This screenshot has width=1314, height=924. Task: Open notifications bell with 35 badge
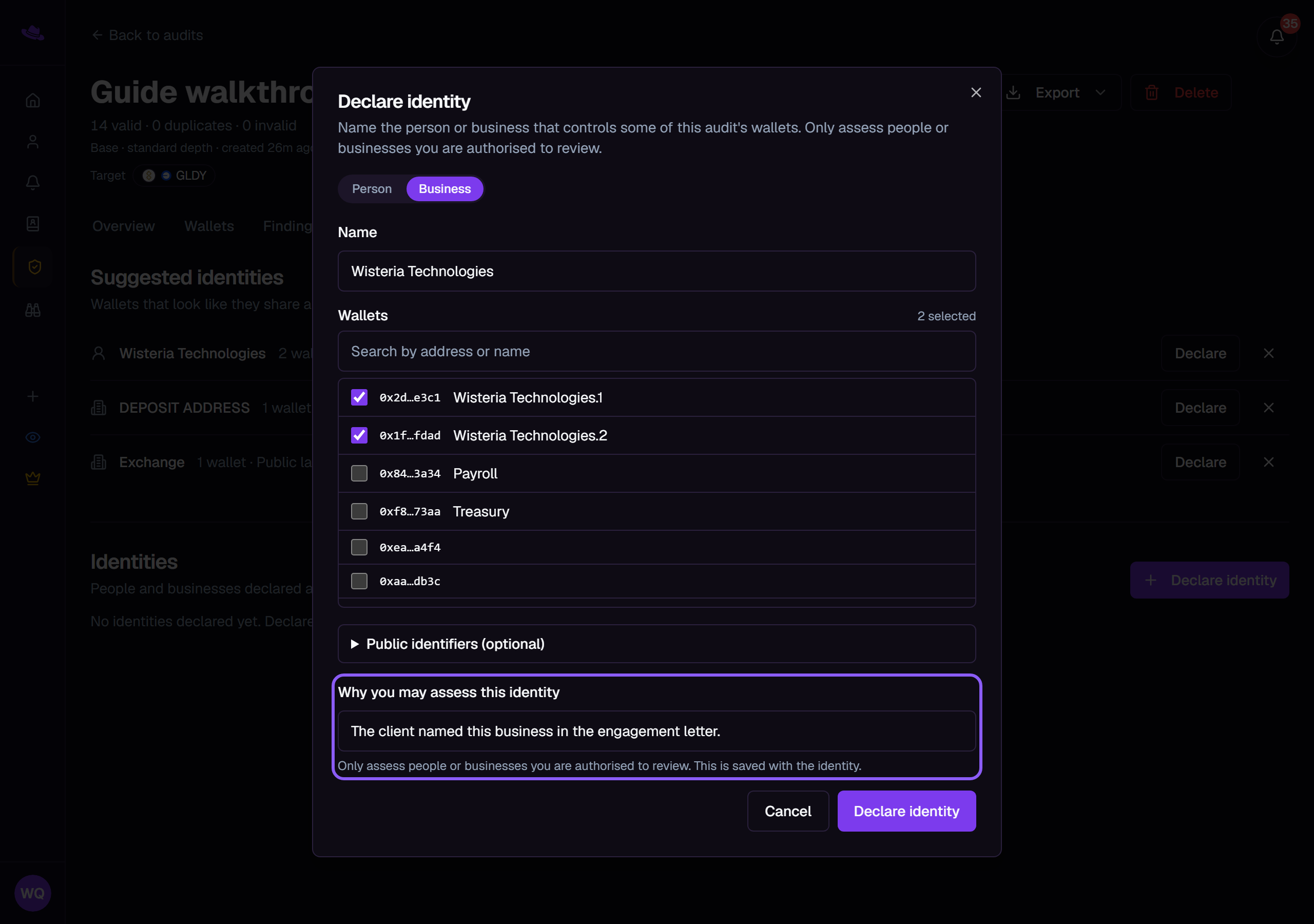(x=1276, y=36)
